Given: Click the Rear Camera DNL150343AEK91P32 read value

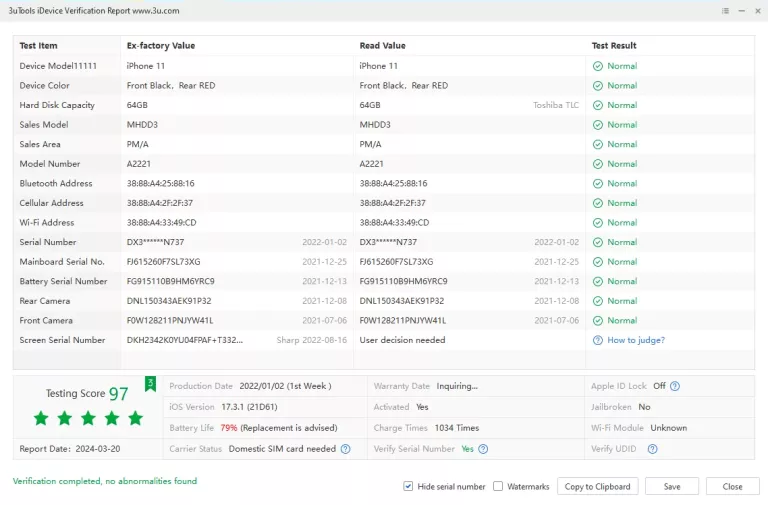Looking at the screenshot, I should pos(402,301).
